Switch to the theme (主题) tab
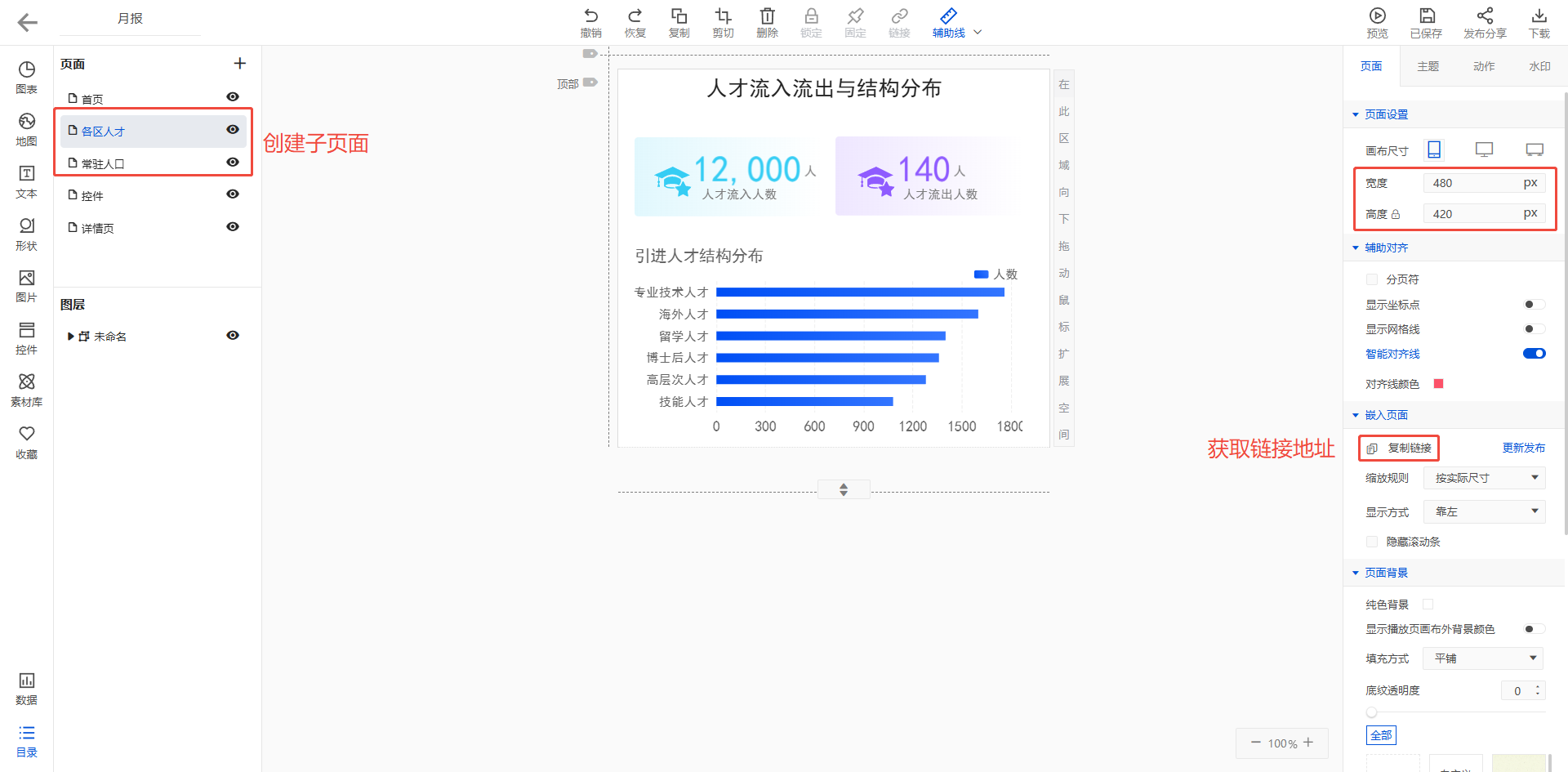 pos(1428,66)
